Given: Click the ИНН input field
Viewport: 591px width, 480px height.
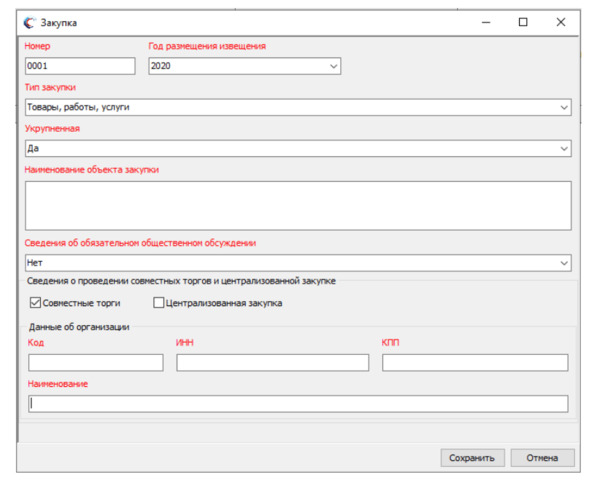Looking at the screenshot, I should coord(273,362).
